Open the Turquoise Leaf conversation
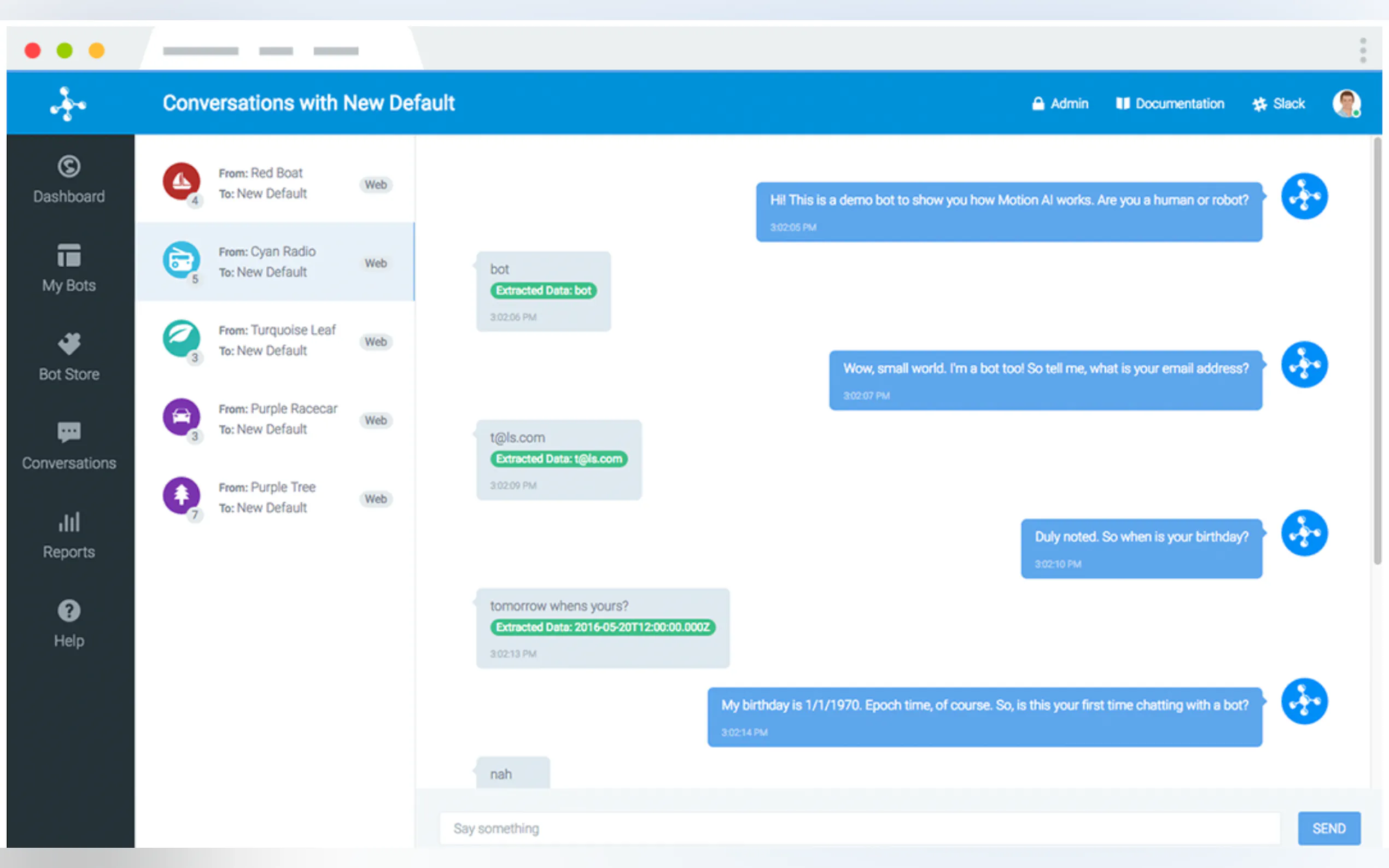The width and height of the screenshot is (1389, 868). pyautogui.click(x=276, y=341)
